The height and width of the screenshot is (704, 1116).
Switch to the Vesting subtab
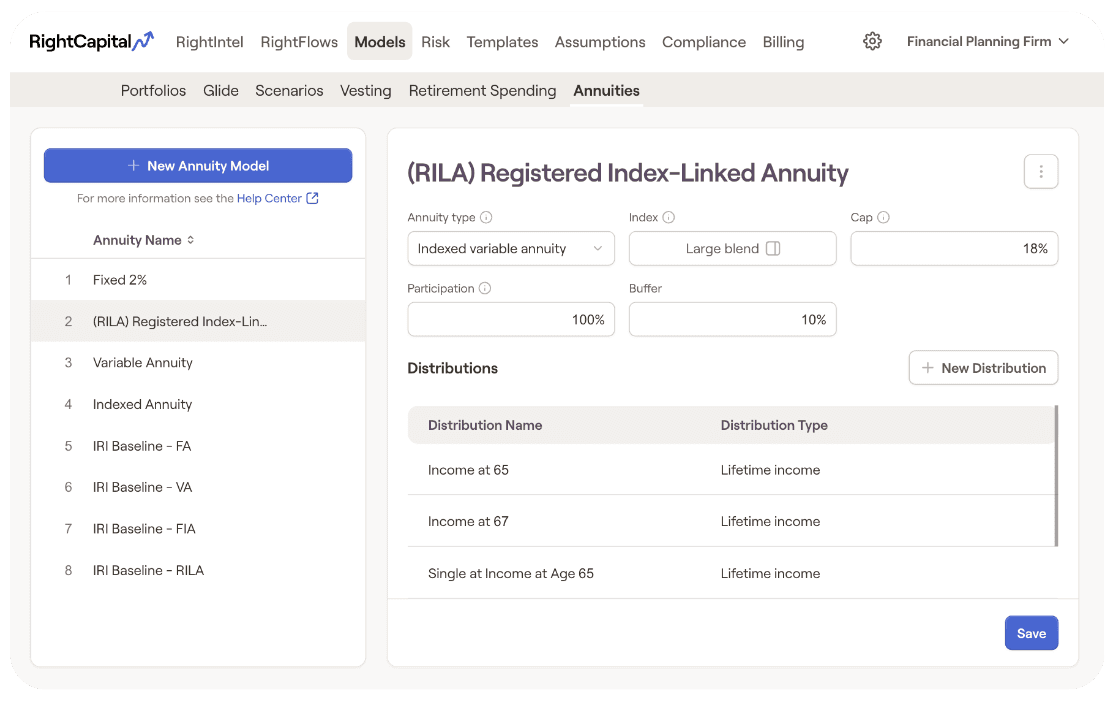(366, 90)
